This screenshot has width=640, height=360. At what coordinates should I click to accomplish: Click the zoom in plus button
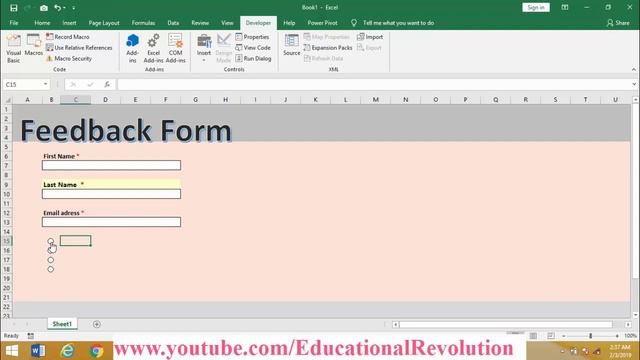pyautogui.click(x=617, y=336)
